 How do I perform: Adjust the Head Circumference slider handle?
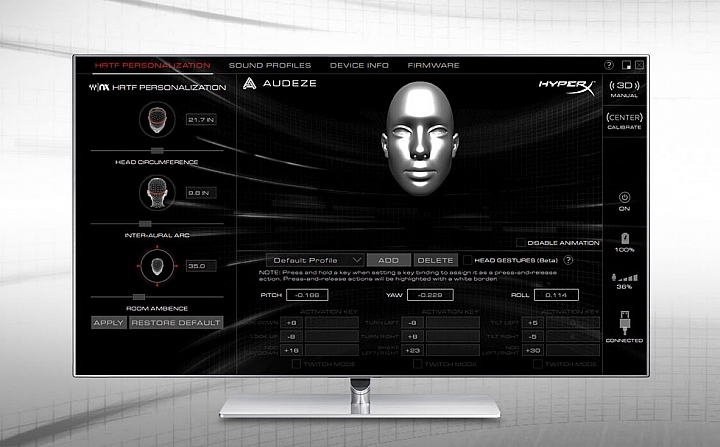157,151
